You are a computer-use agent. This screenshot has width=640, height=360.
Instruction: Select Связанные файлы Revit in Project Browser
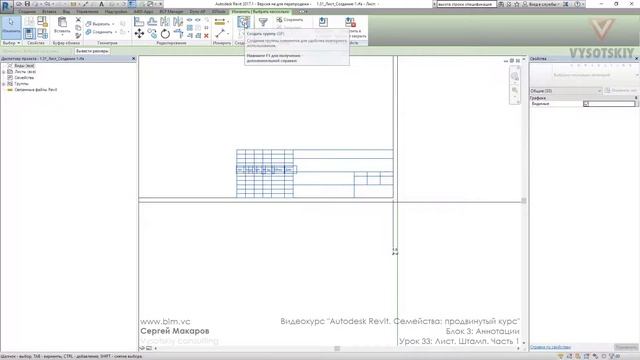coord(36,90)
